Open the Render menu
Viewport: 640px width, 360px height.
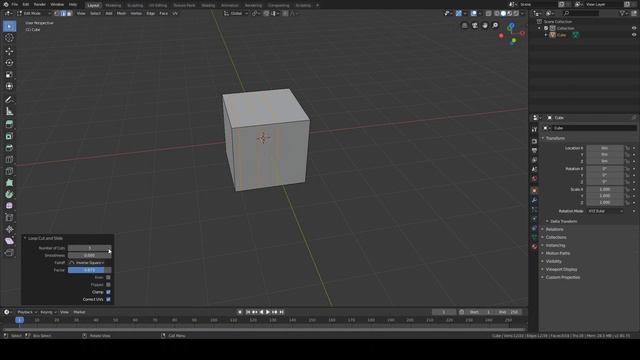click(40, 4)
